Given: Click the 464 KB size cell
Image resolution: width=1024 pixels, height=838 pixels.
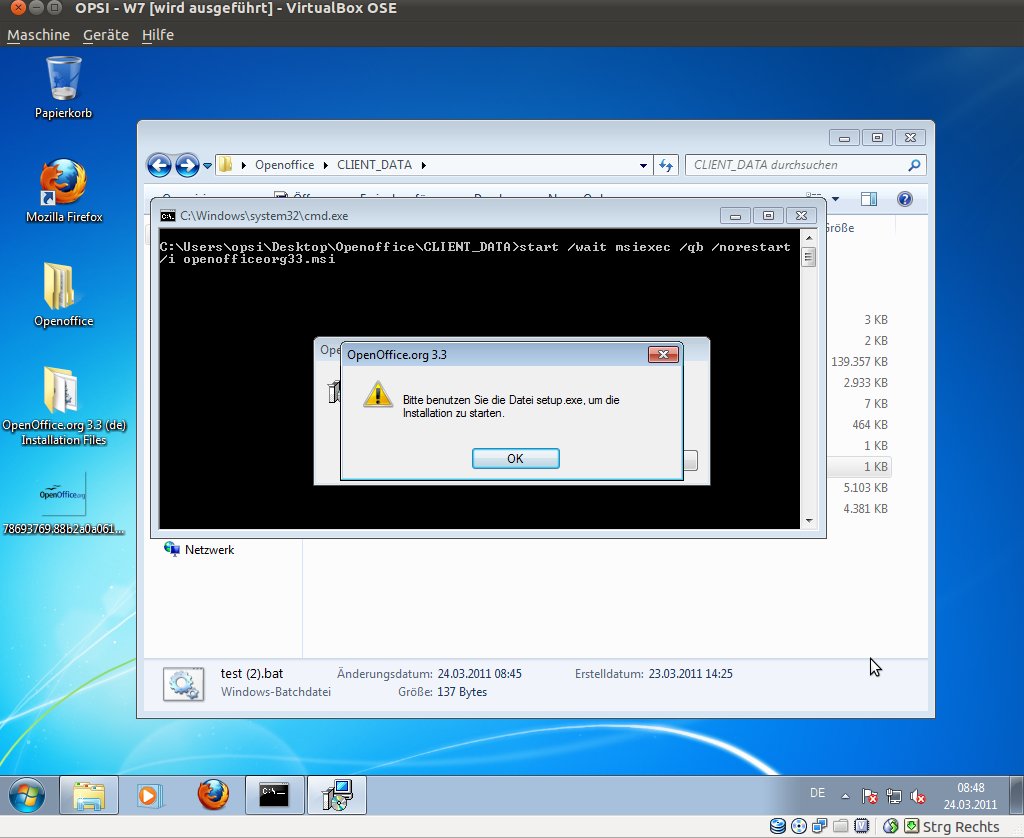Looking at the screenshot, I should pyautogui.click(x=869, y=425).
